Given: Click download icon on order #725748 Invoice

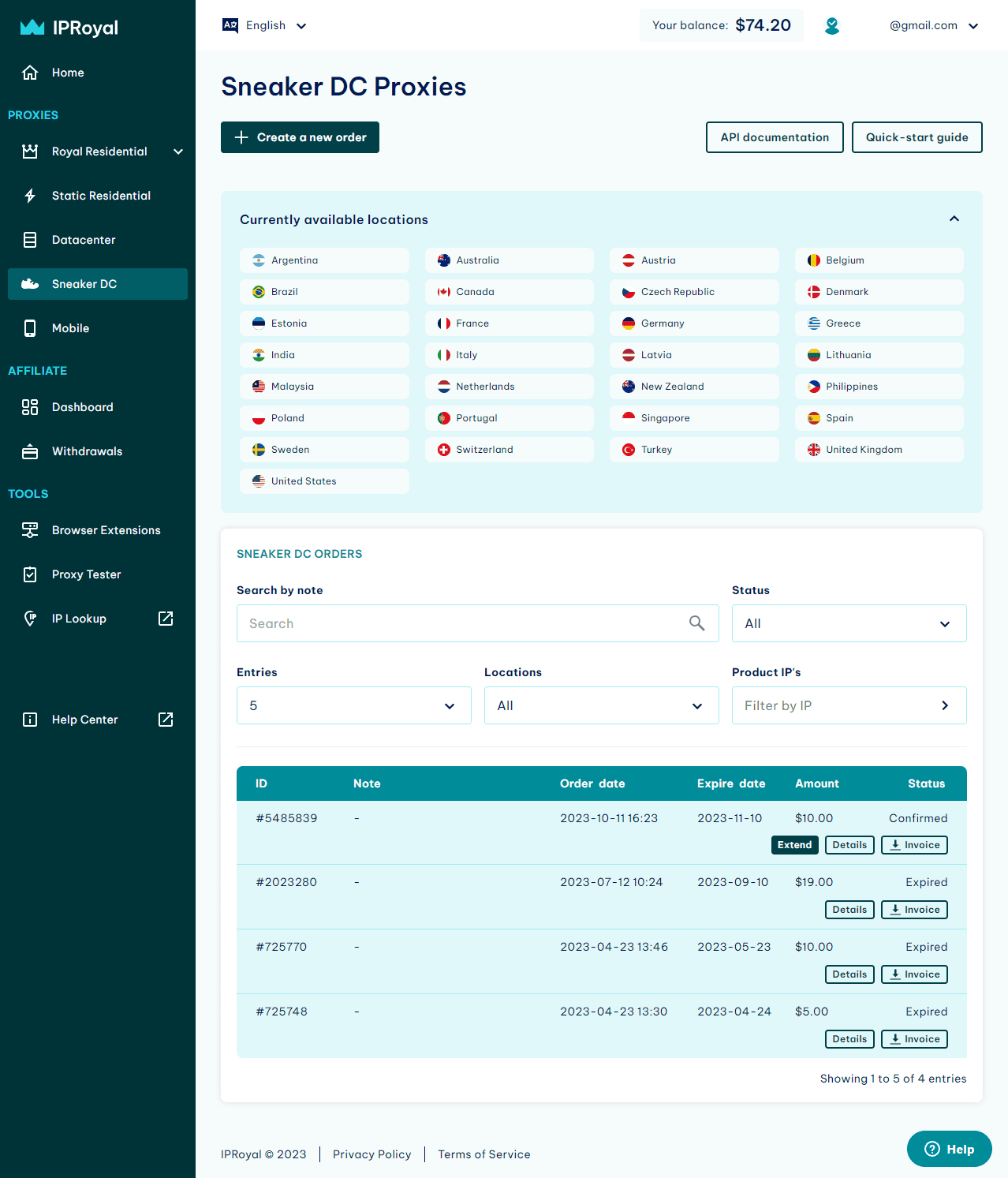Looking at the screenshot, I should click(x=895, y=1039).
